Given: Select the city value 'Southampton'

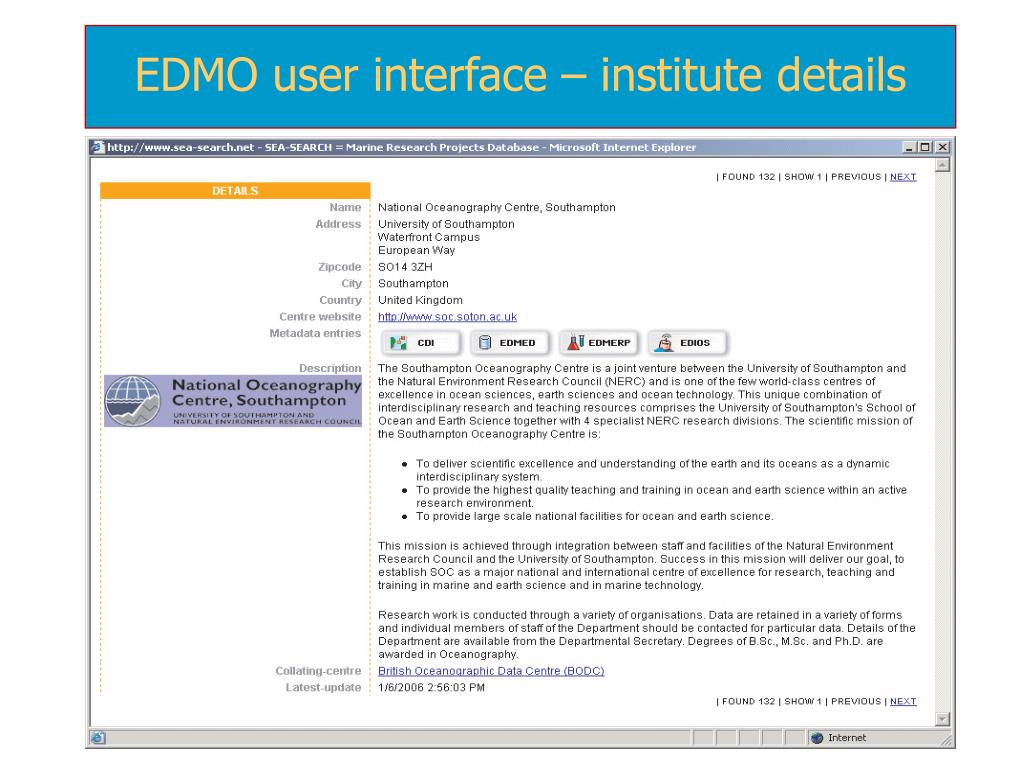Looking at the screenshot, I should coord(413,283).
